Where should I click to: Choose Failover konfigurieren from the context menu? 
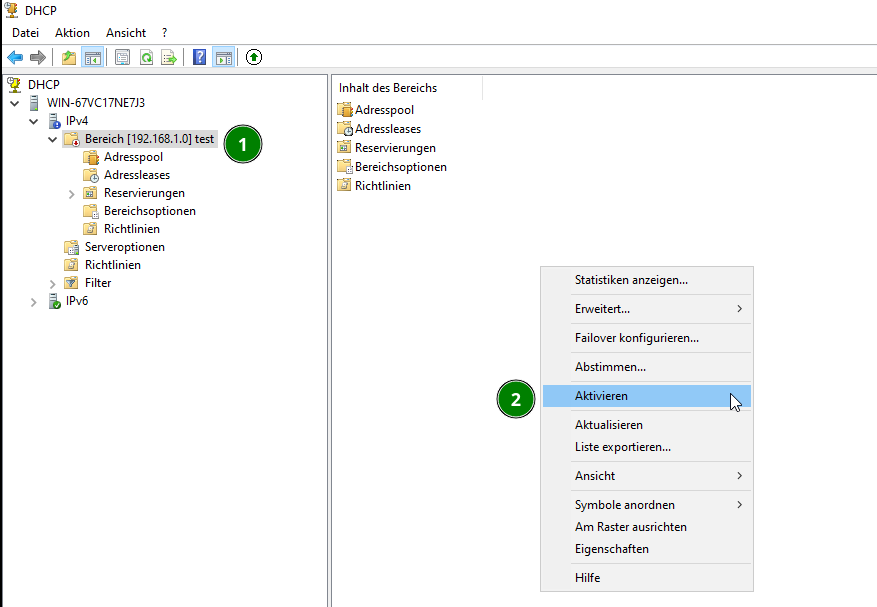point(635,338)
